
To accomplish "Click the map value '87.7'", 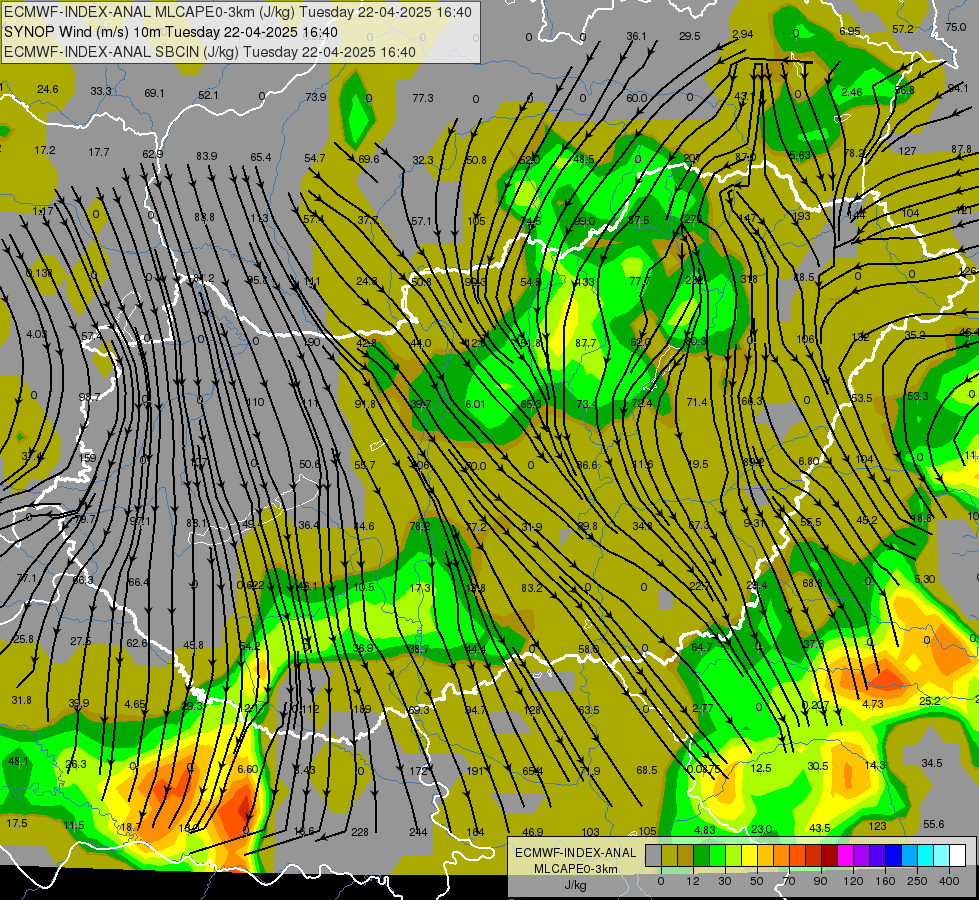I will (x=586, y=343).
